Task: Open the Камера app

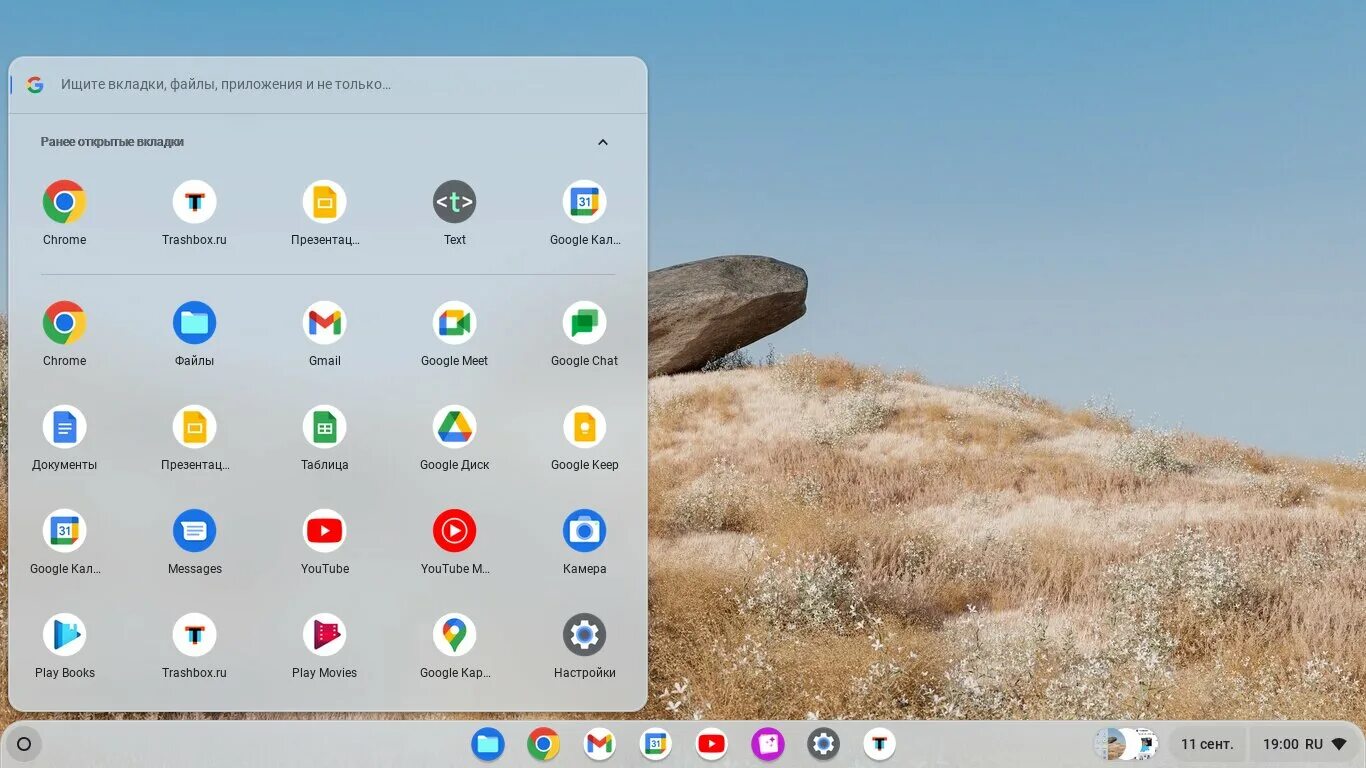Action: (x=585, y=541)
